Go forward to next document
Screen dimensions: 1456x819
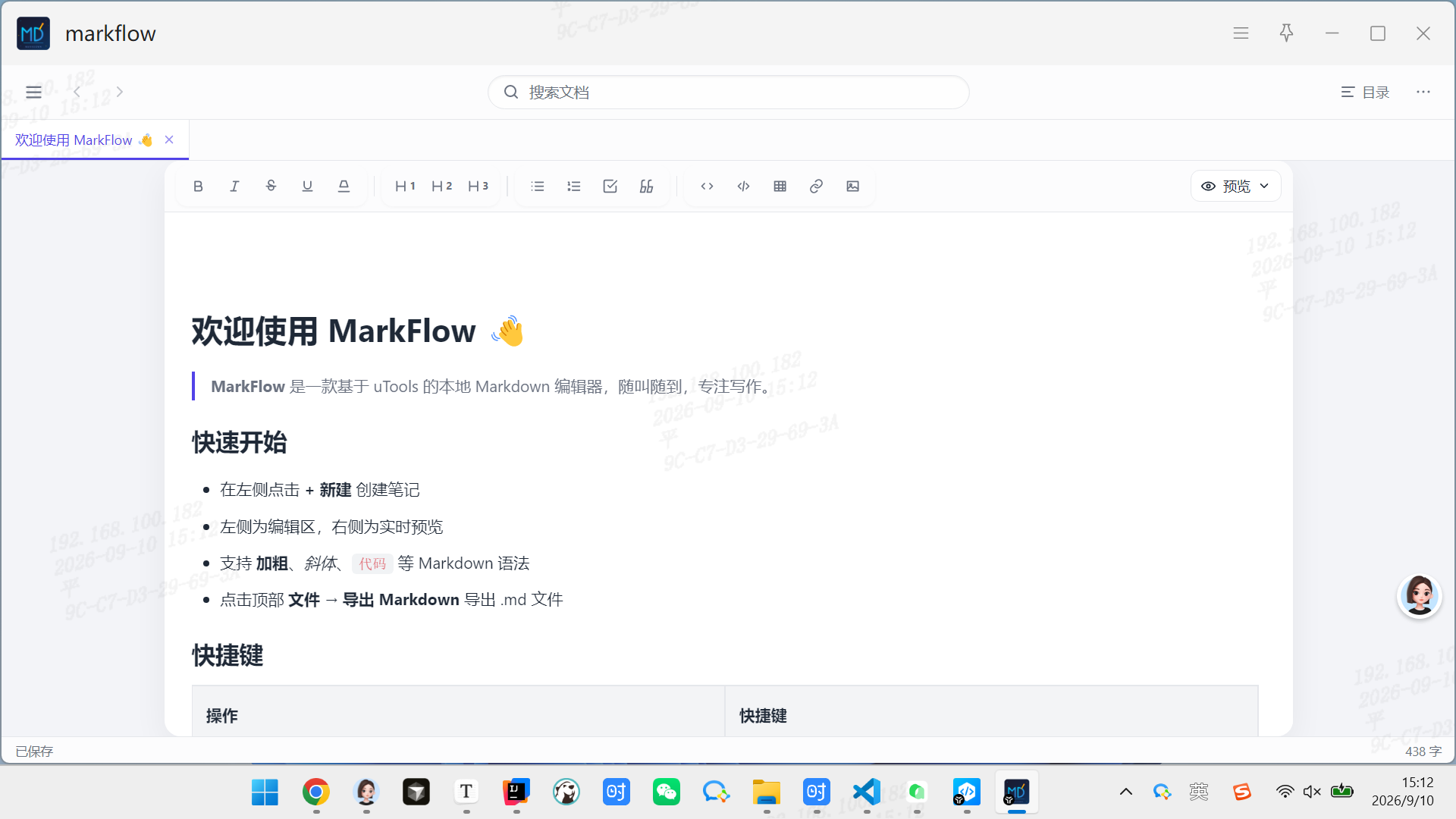(119, 93)
